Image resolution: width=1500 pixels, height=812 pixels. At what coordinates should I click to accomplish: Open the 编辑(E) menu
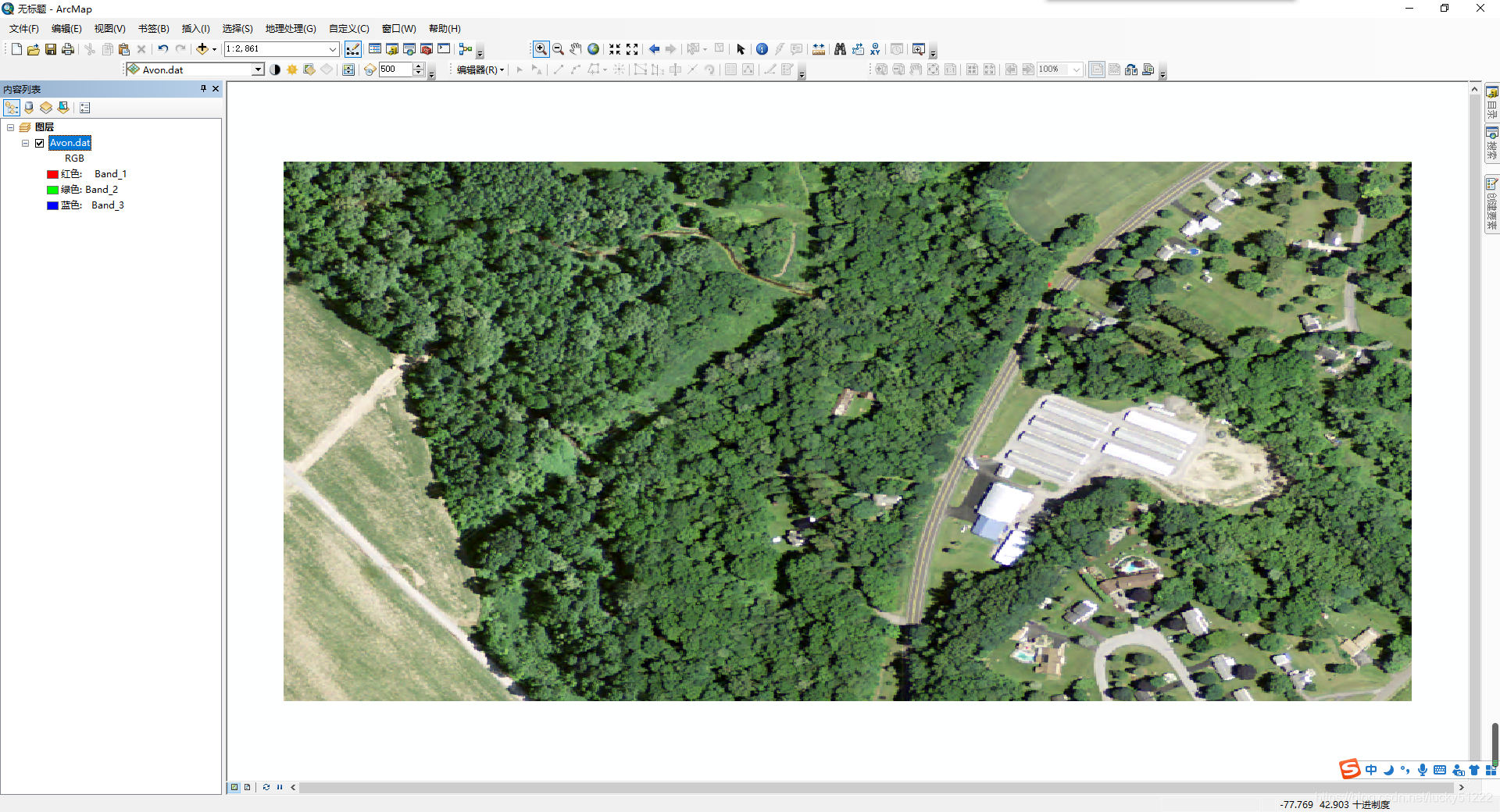click(66, 29)
